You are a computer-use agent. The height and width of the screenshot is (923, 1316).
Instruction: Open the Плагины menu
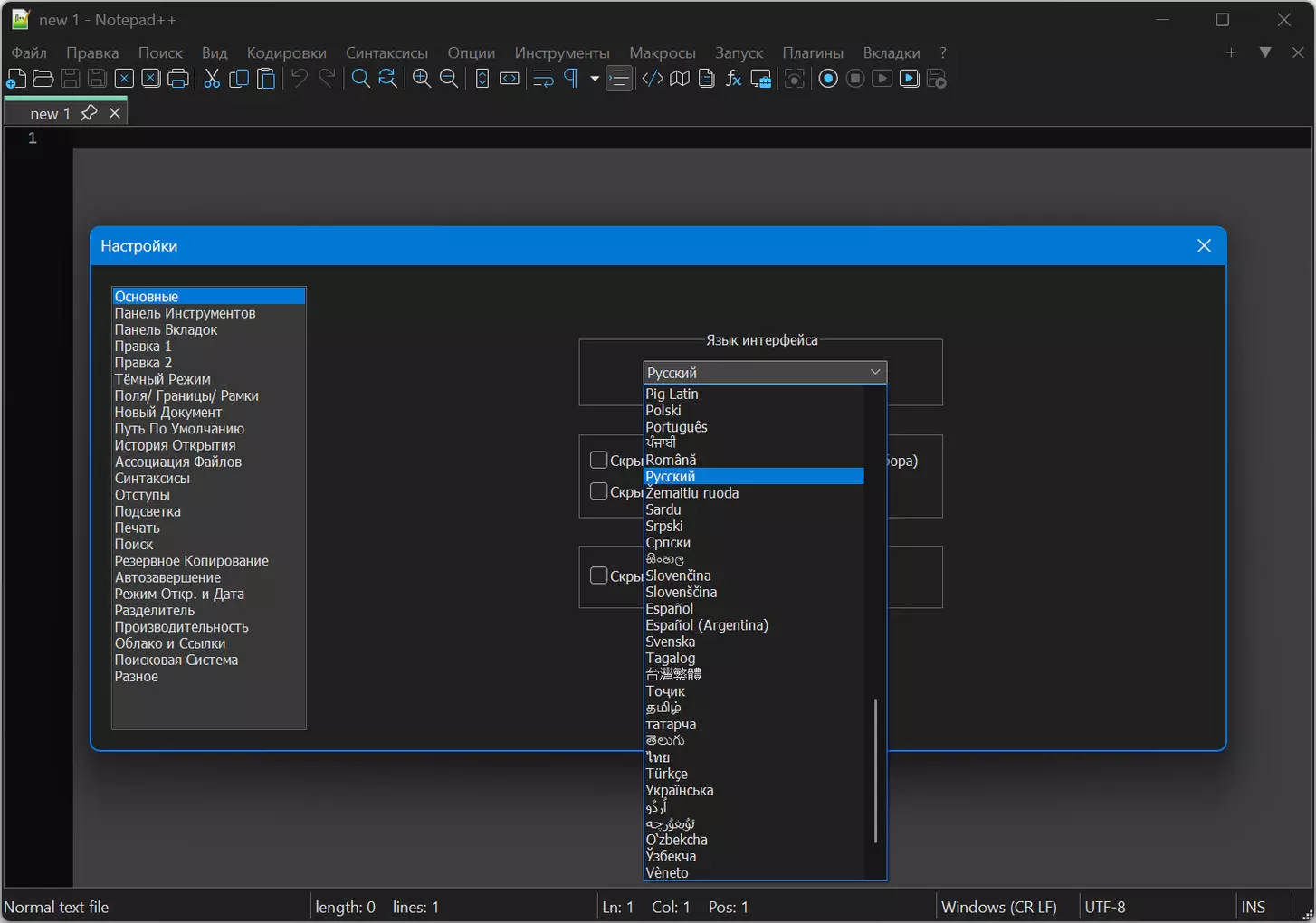(813, 52)
